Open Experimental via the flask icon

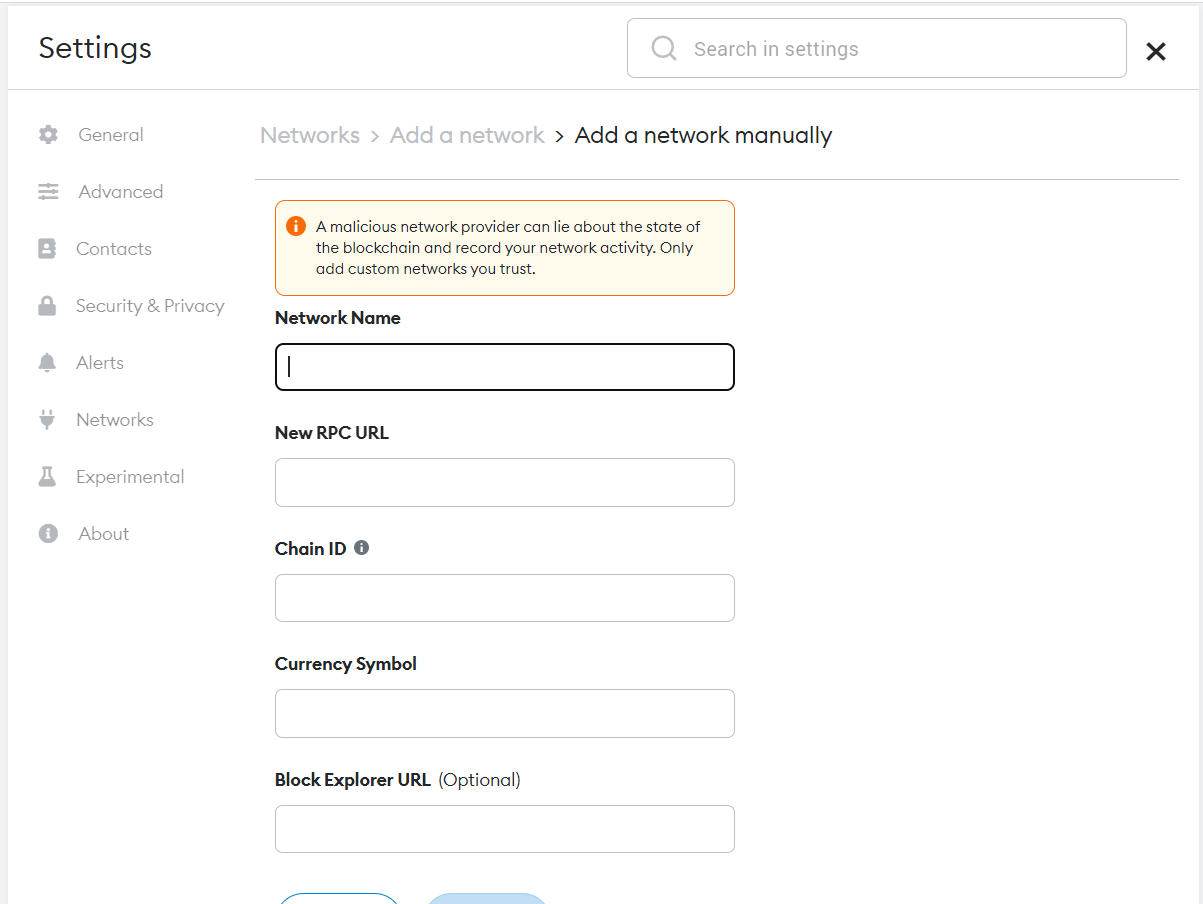tap(48, 476)
